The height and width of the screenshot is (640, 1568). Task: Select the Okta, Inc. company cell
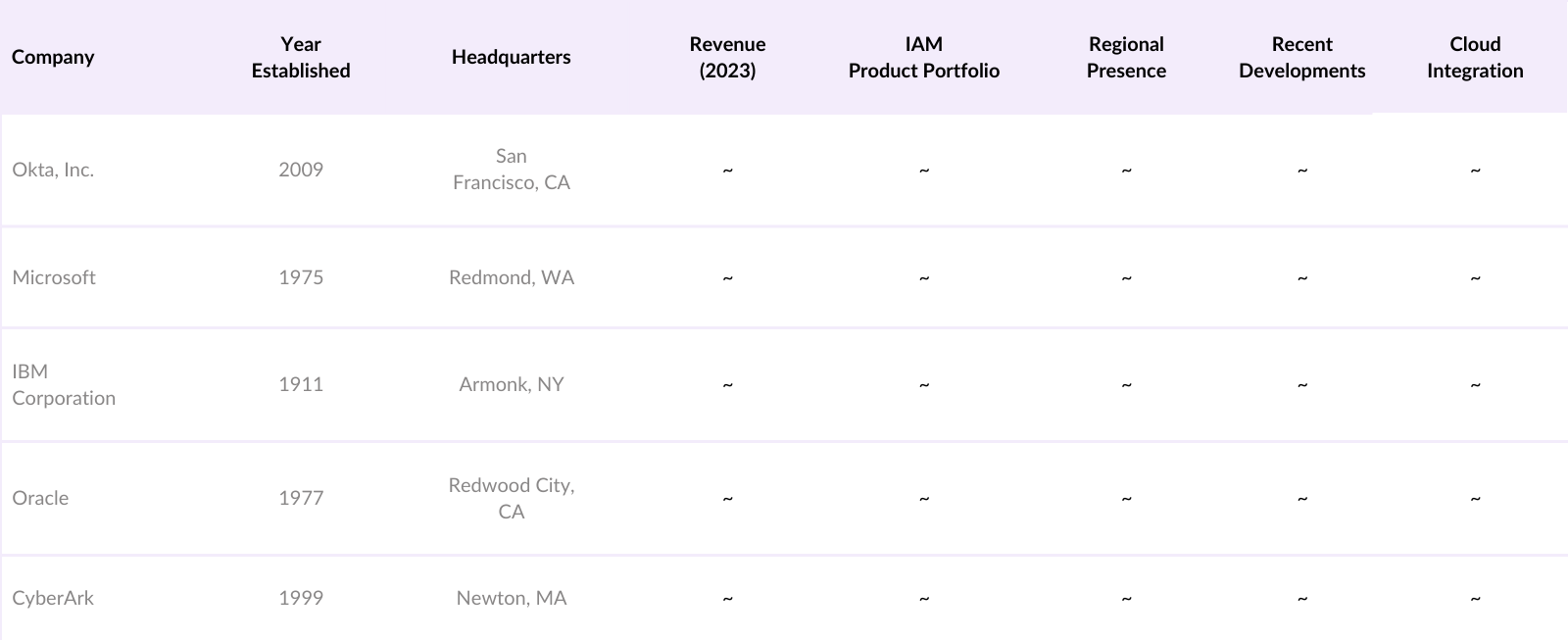(x=53, y=170)
